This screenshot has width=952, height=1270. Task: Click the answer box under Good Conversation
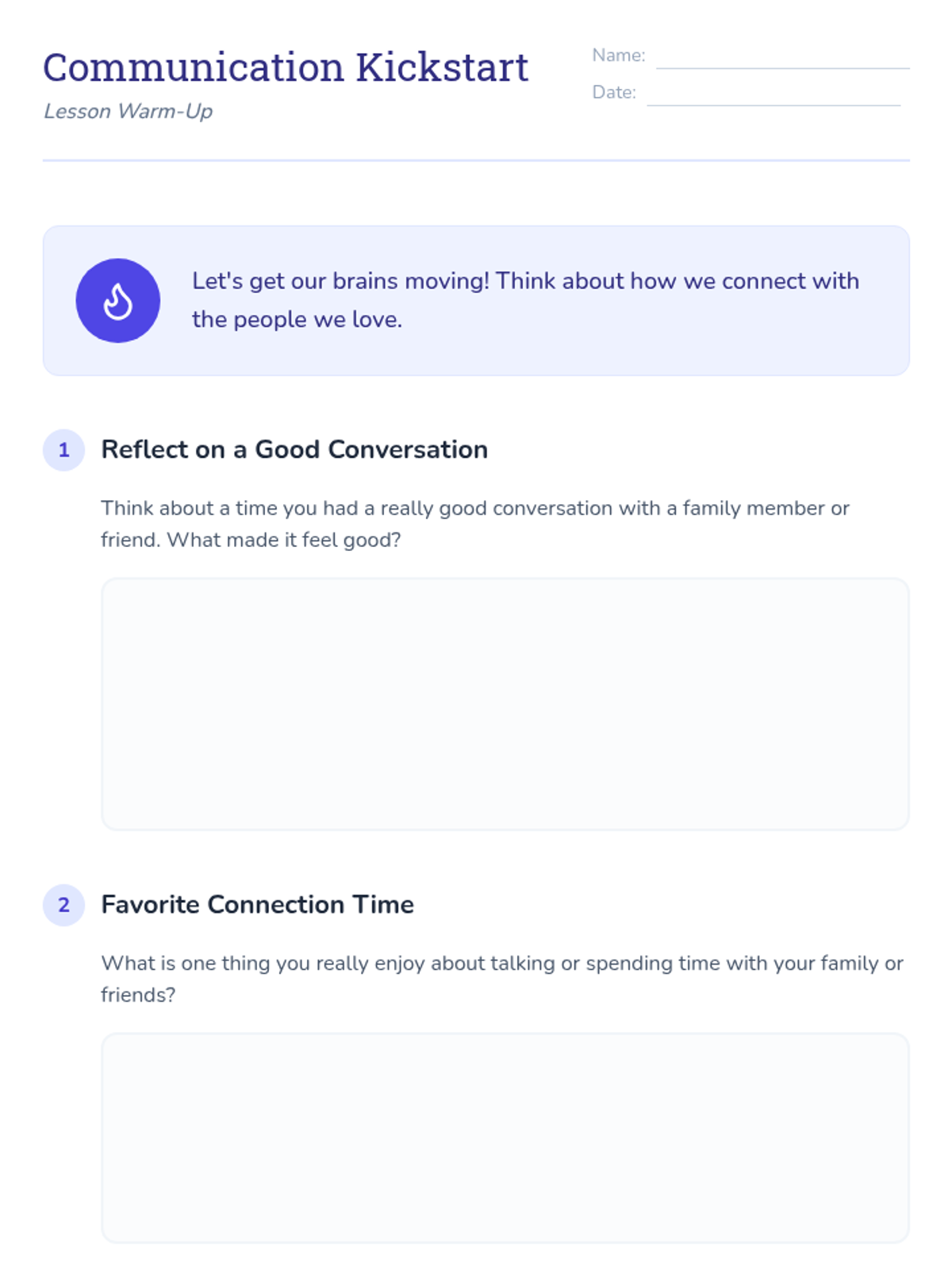pyautogui.click(x=505, y=704)
